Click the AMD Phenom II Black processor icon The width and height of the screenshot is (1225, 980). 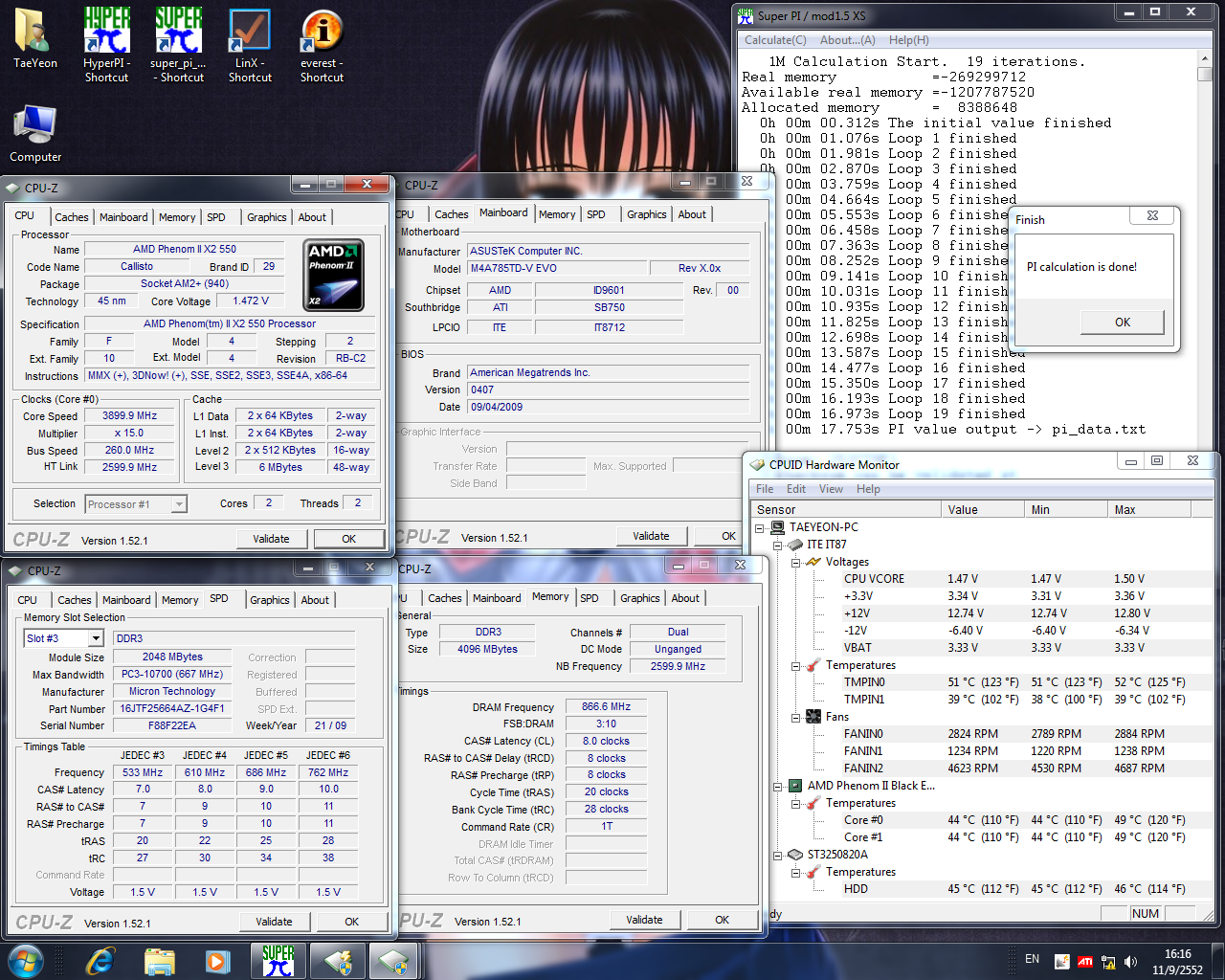tap(794, 786)
